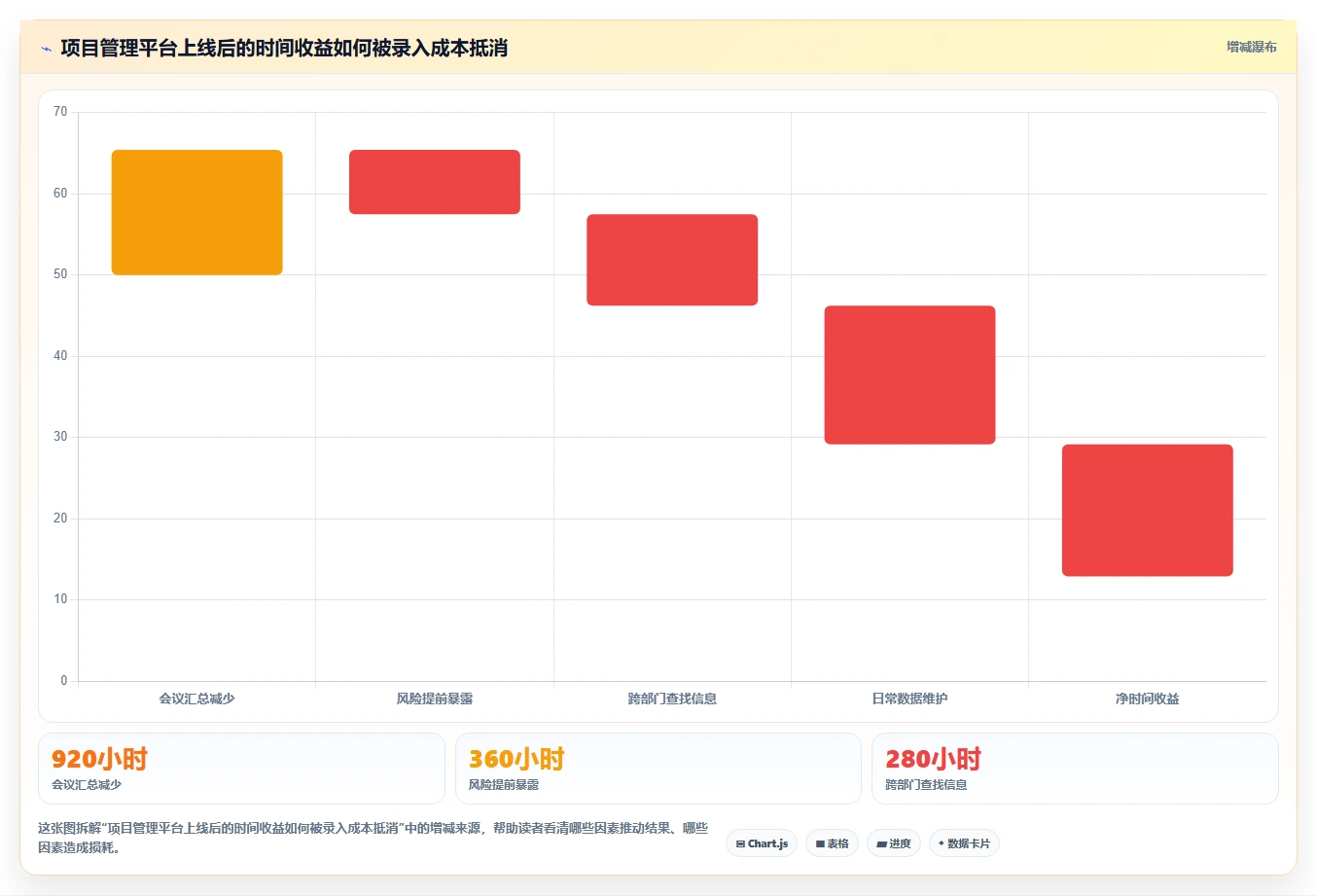Viewport: 1317px width, 896px height.
Task: Select the red 净时间收益 bar
Action: tap(1147, 510)
